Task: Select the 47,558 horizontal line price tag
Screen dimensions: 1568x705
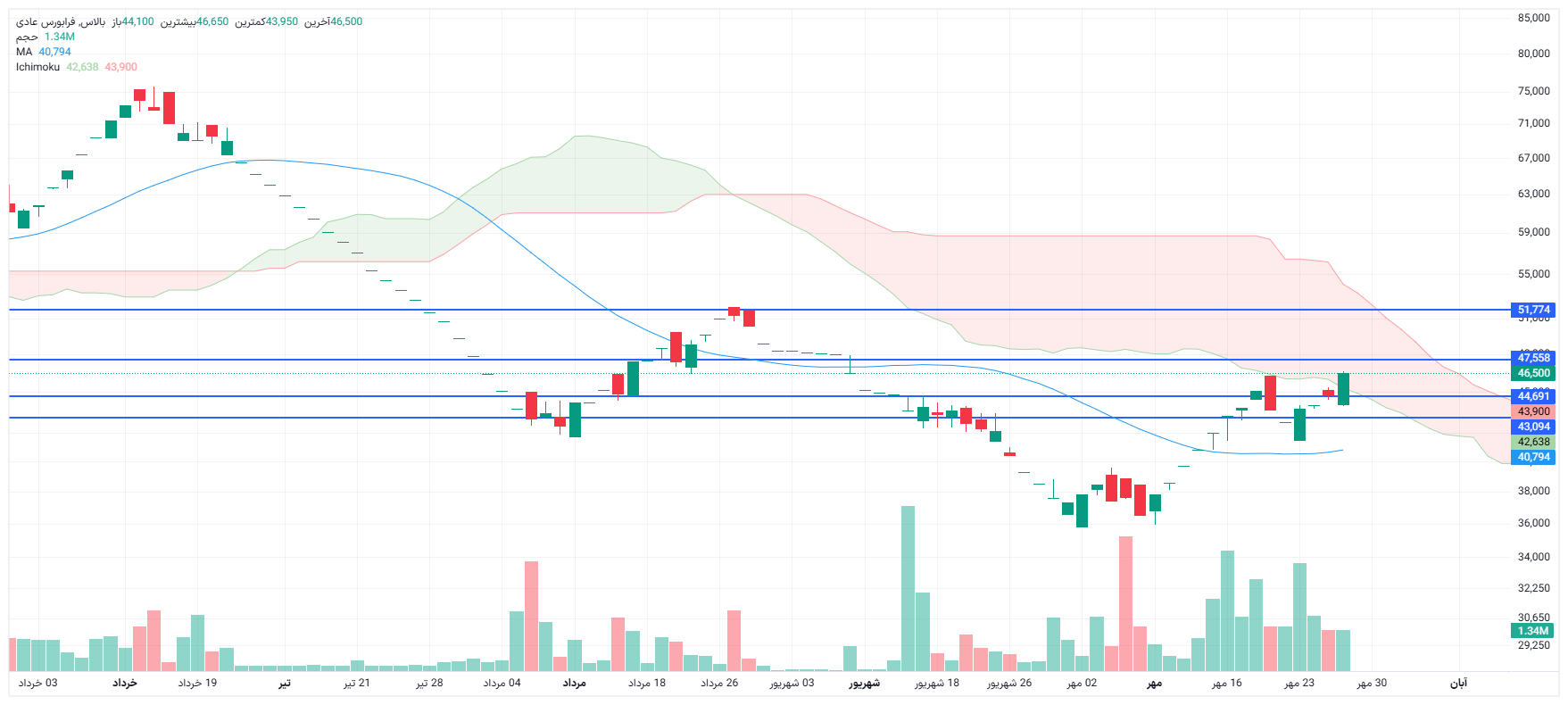Action: [1533, 358]
